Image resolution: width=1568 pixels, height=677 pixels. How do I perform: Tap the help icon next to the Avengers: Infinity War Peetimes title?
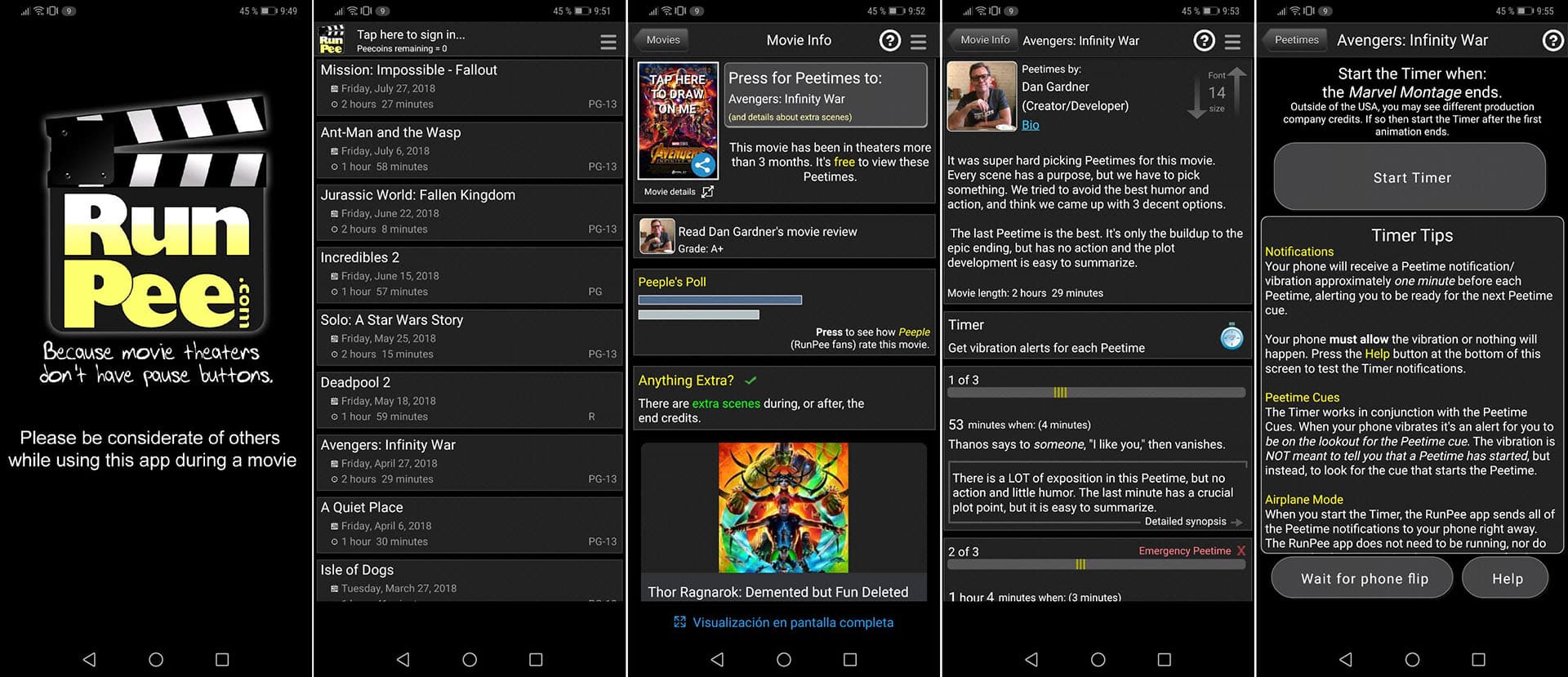click(x=1204, y=41)
